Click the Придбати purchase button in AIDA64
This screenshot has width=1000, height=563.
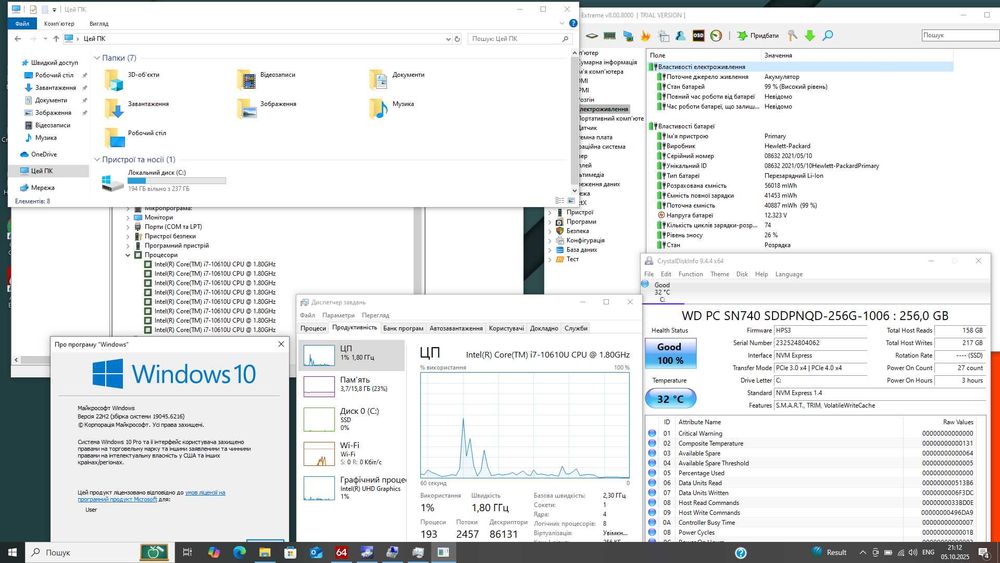(758, 36)
